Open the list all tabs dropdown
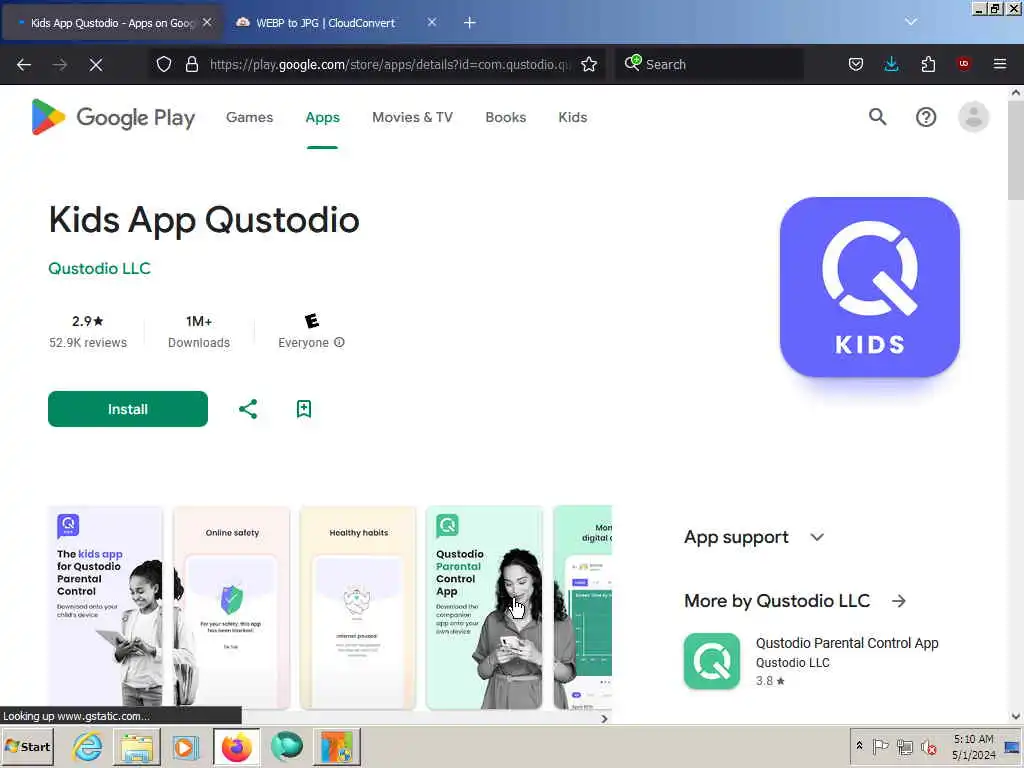1024x768 pixels. pos(911,22)
